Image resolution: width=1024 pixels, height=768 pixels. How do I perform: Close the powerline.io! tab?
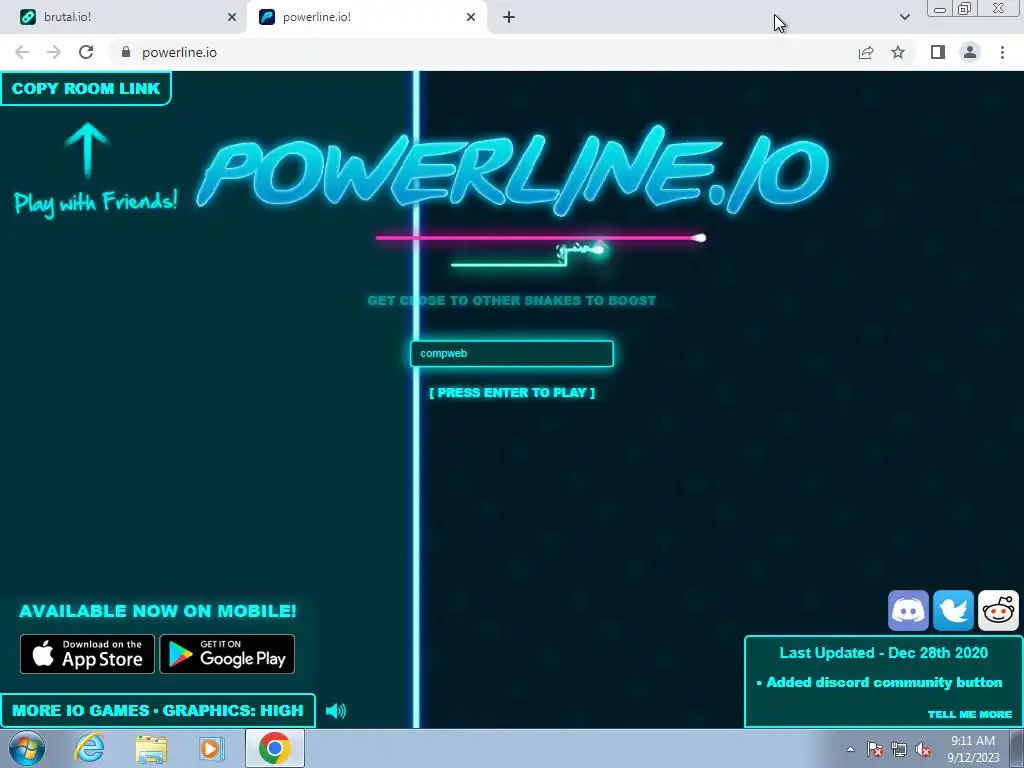pos(471,17)
